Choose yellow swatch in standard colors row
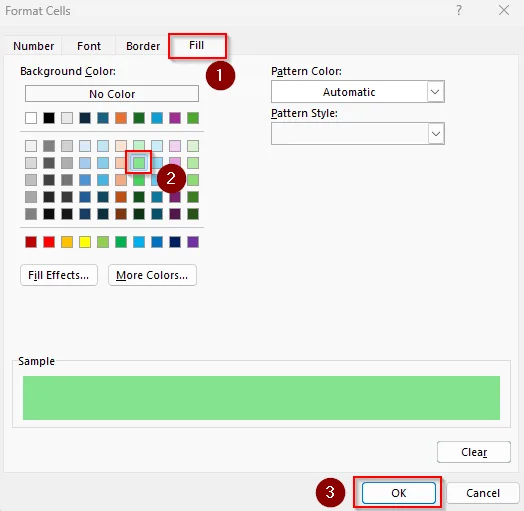 pyautogui.click(x=85, y=242)
